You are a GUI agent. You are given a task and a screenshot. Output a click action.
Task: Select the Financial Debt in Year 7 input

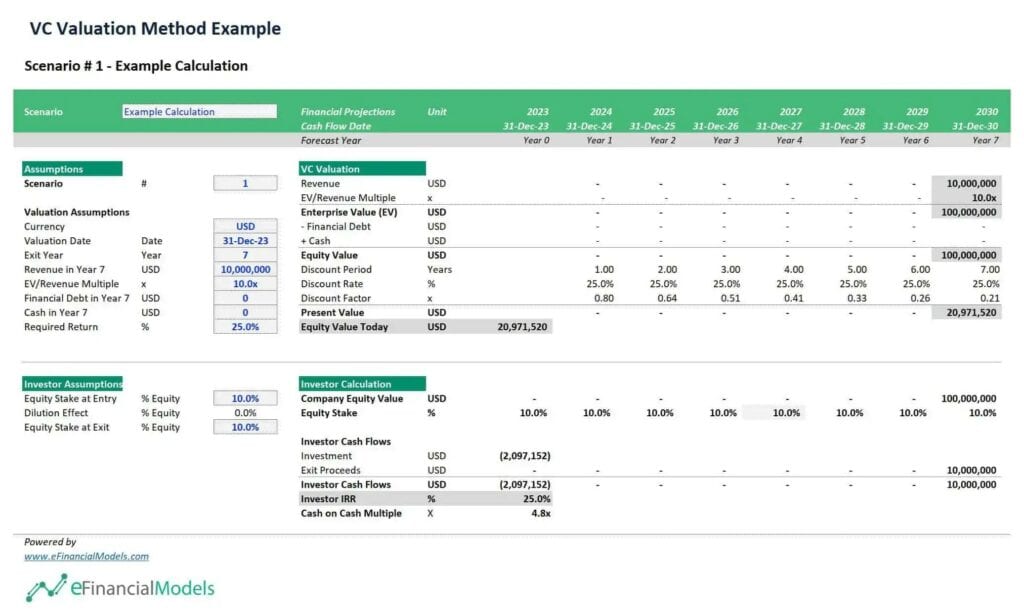pos(245,298)
